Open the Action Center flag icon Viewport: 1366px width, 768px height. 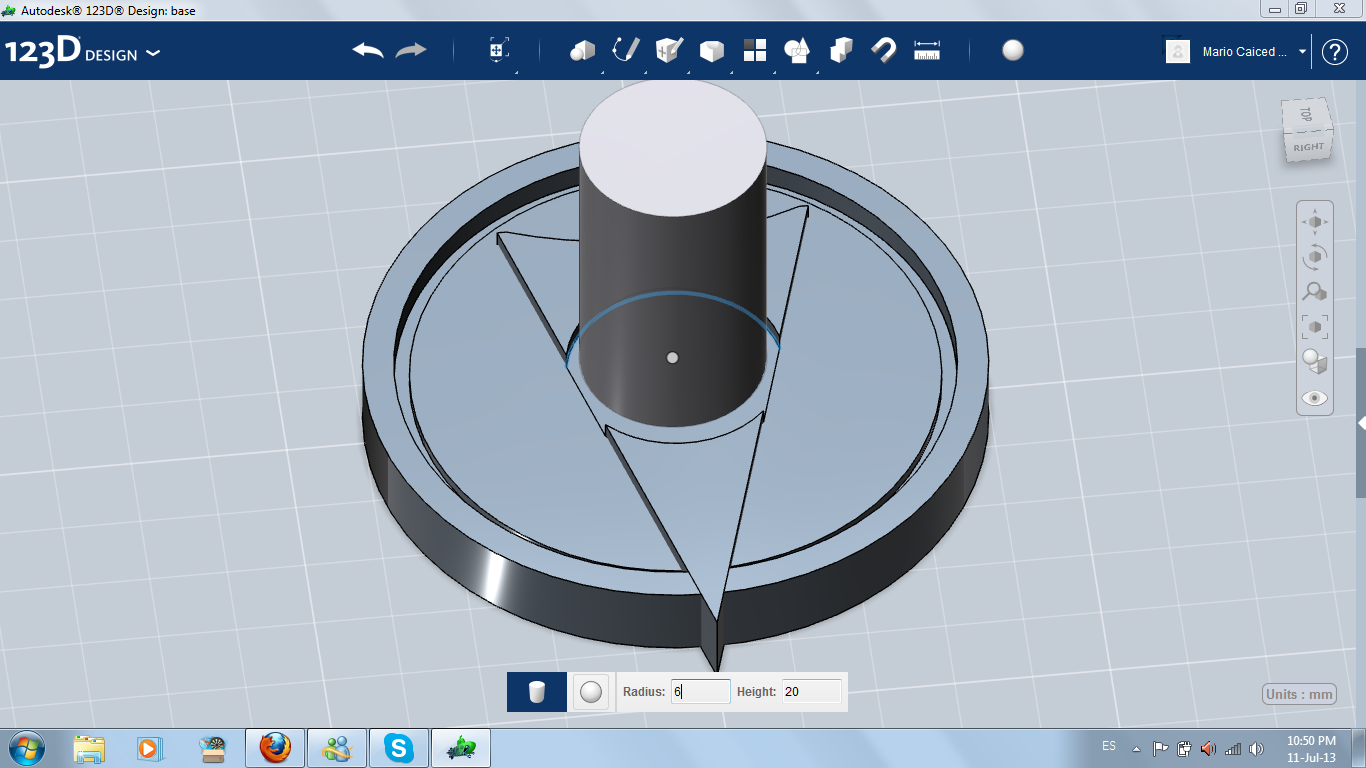pyautogui.click(x=1161, y=748)
